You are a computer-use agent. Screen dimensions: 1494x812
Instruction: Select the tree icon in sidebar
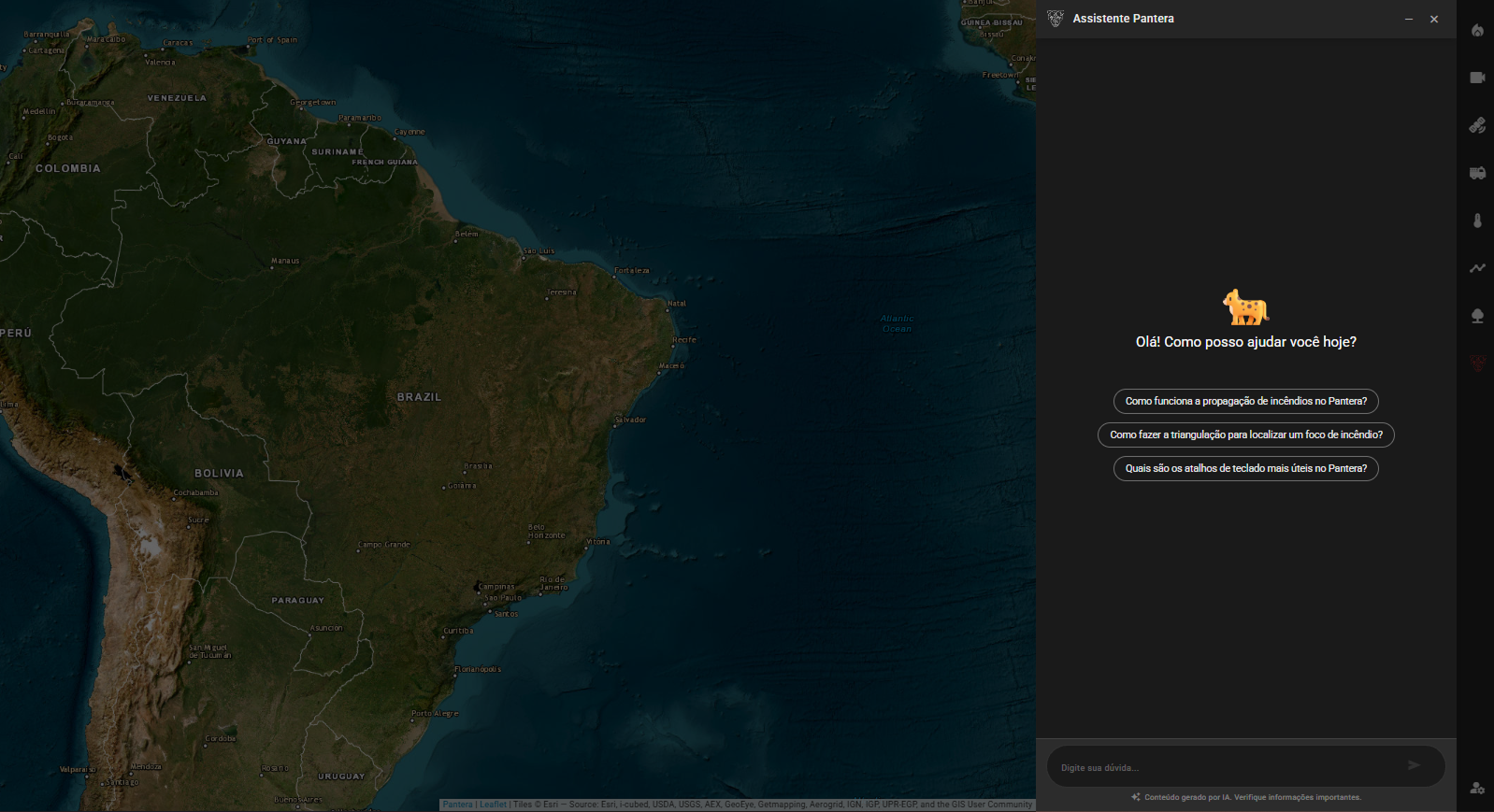tap(1477, 316)
